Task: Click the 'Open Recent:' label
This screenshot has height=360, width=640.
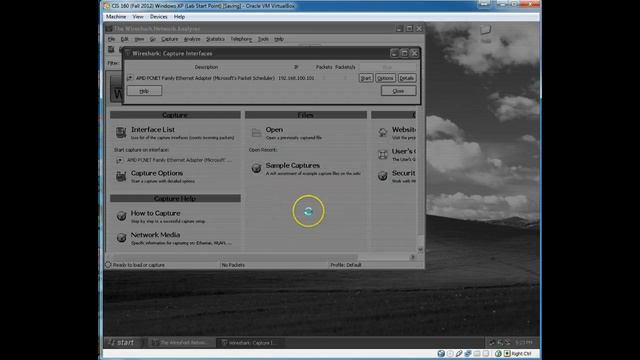Action: tap(263, 150)
